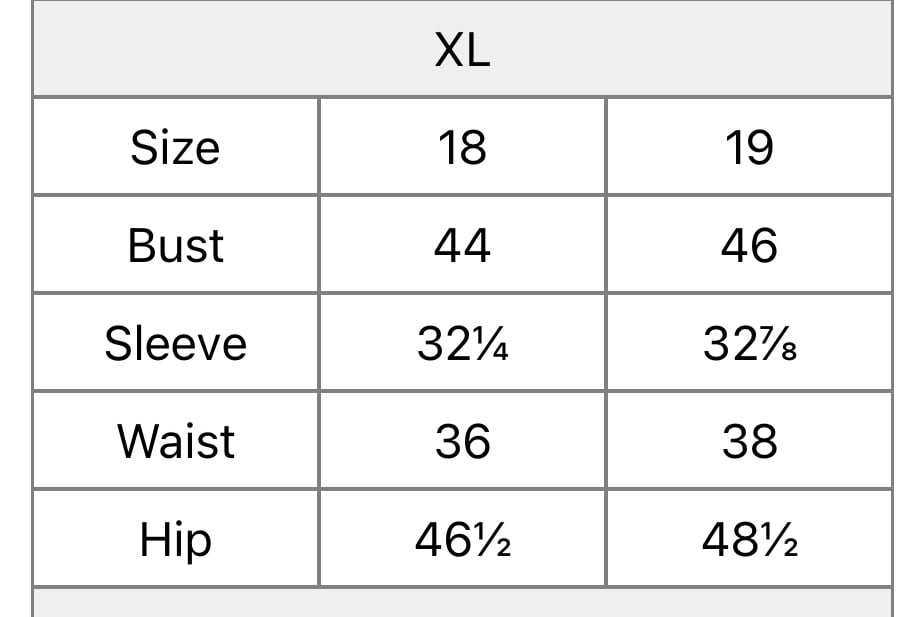Click the XL header cell
Screen dimensions: 901x617
coord(463,48)
